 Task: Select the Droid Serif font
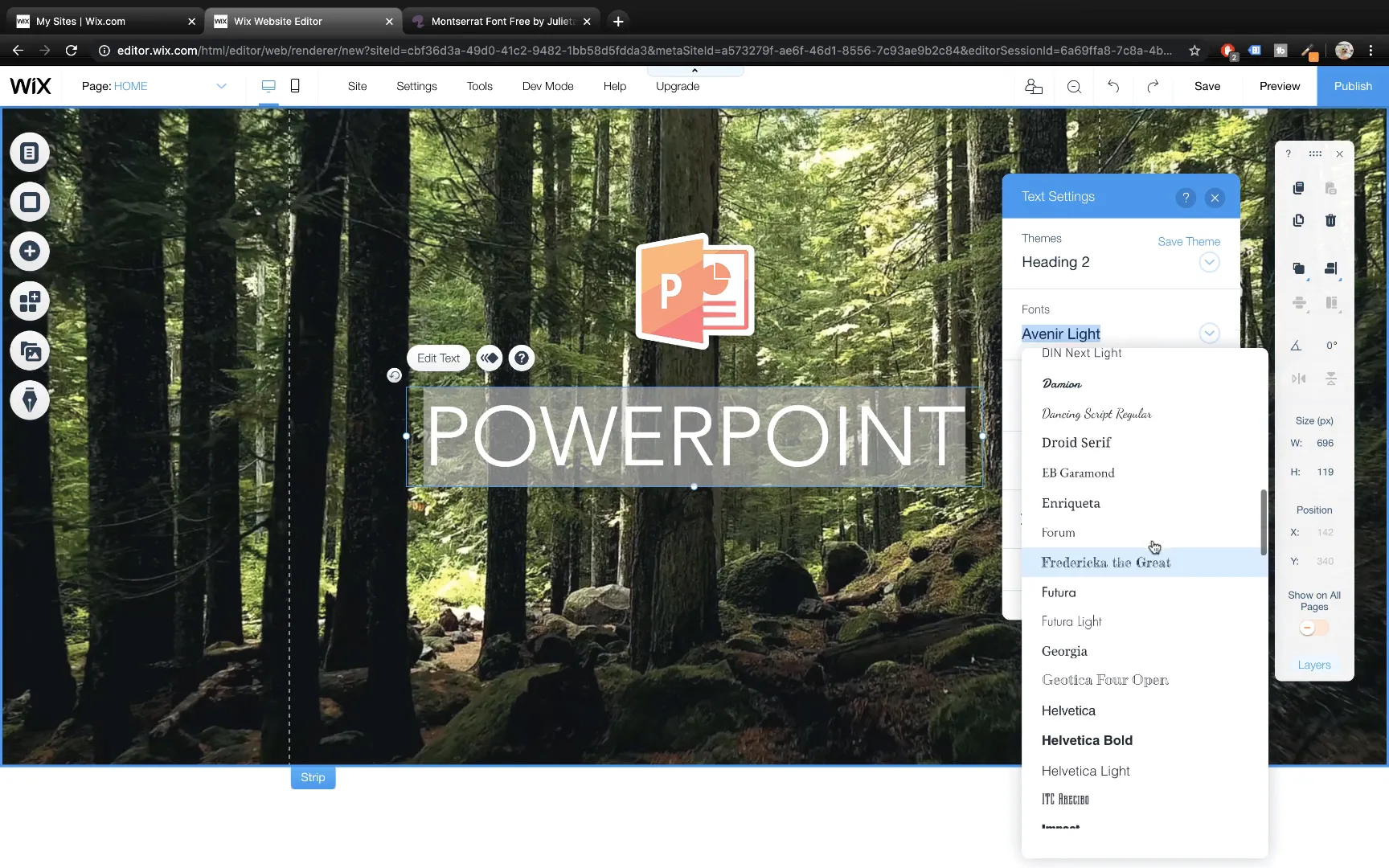(x=1145, y=443)
